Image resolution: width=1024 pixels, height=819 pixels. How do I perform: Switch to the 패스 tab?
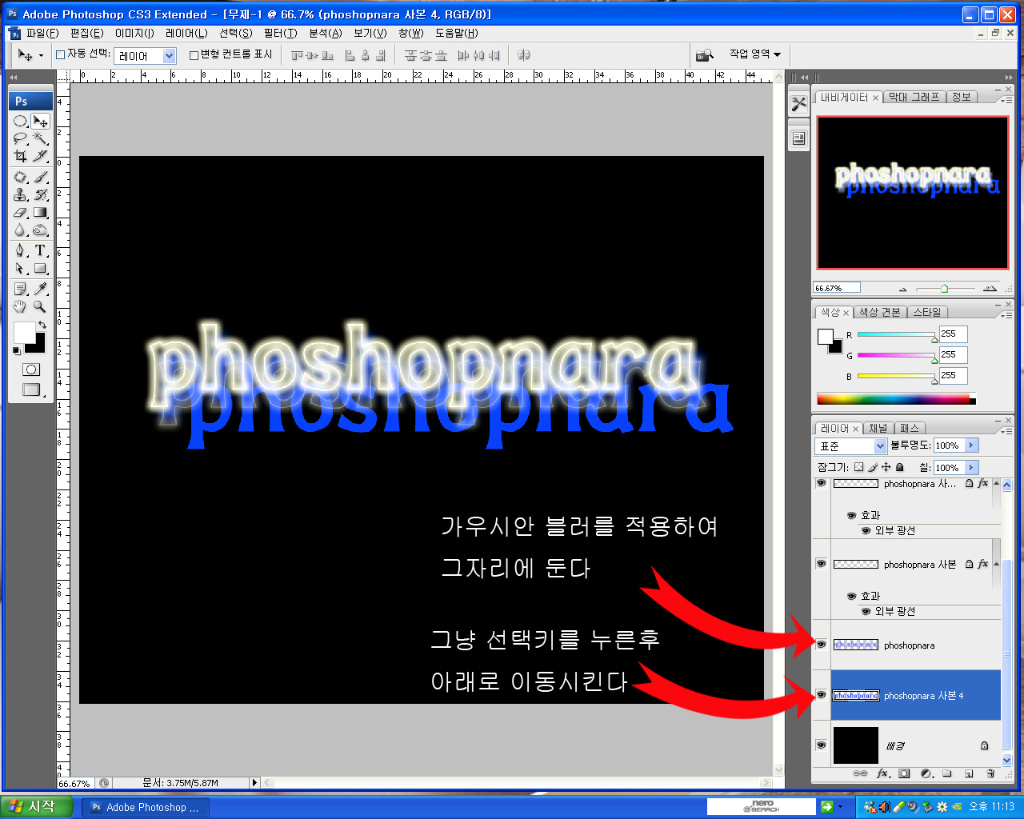[909, 428]
